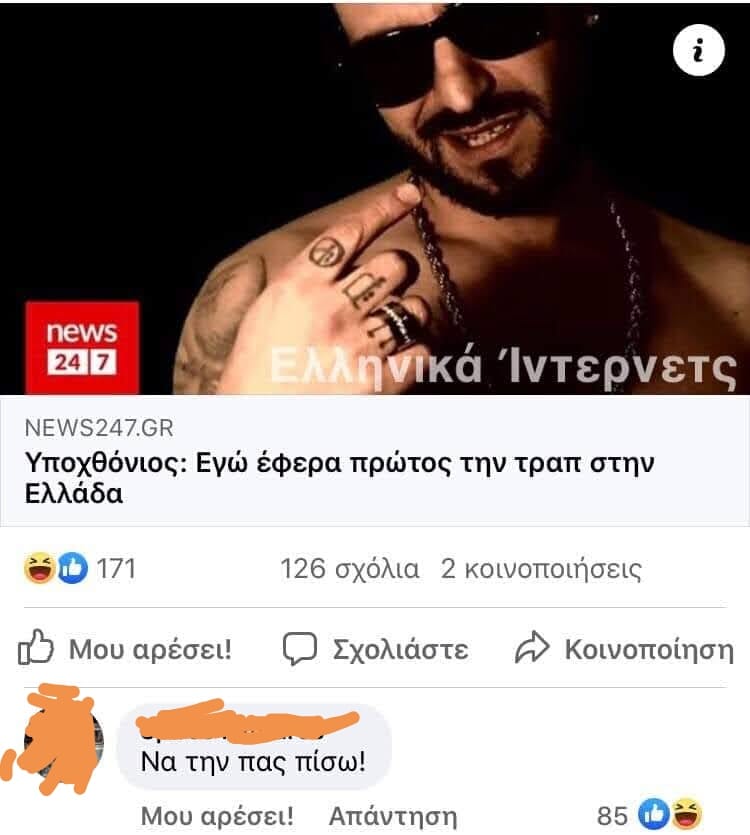Like the post with Μου αρέσει! button
This screenshot has width=750, height=835.
pos(125,648)
